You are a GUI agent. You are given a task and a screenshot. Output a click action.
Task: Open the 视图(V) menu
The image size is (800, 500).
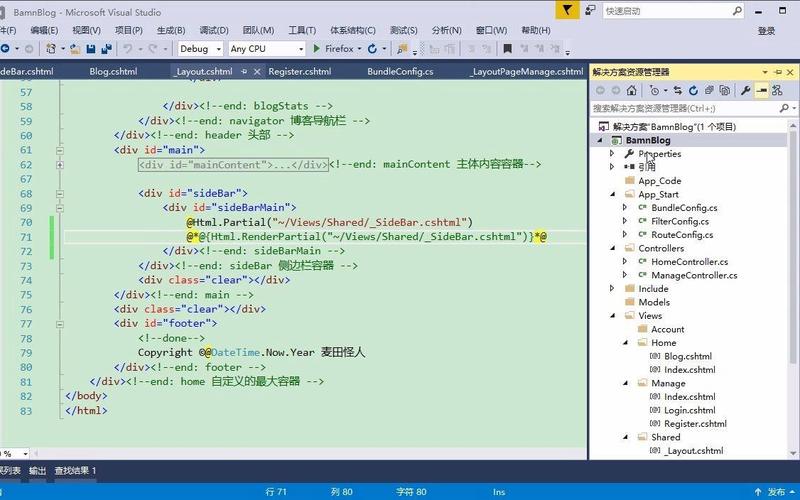tap(86, 31)
